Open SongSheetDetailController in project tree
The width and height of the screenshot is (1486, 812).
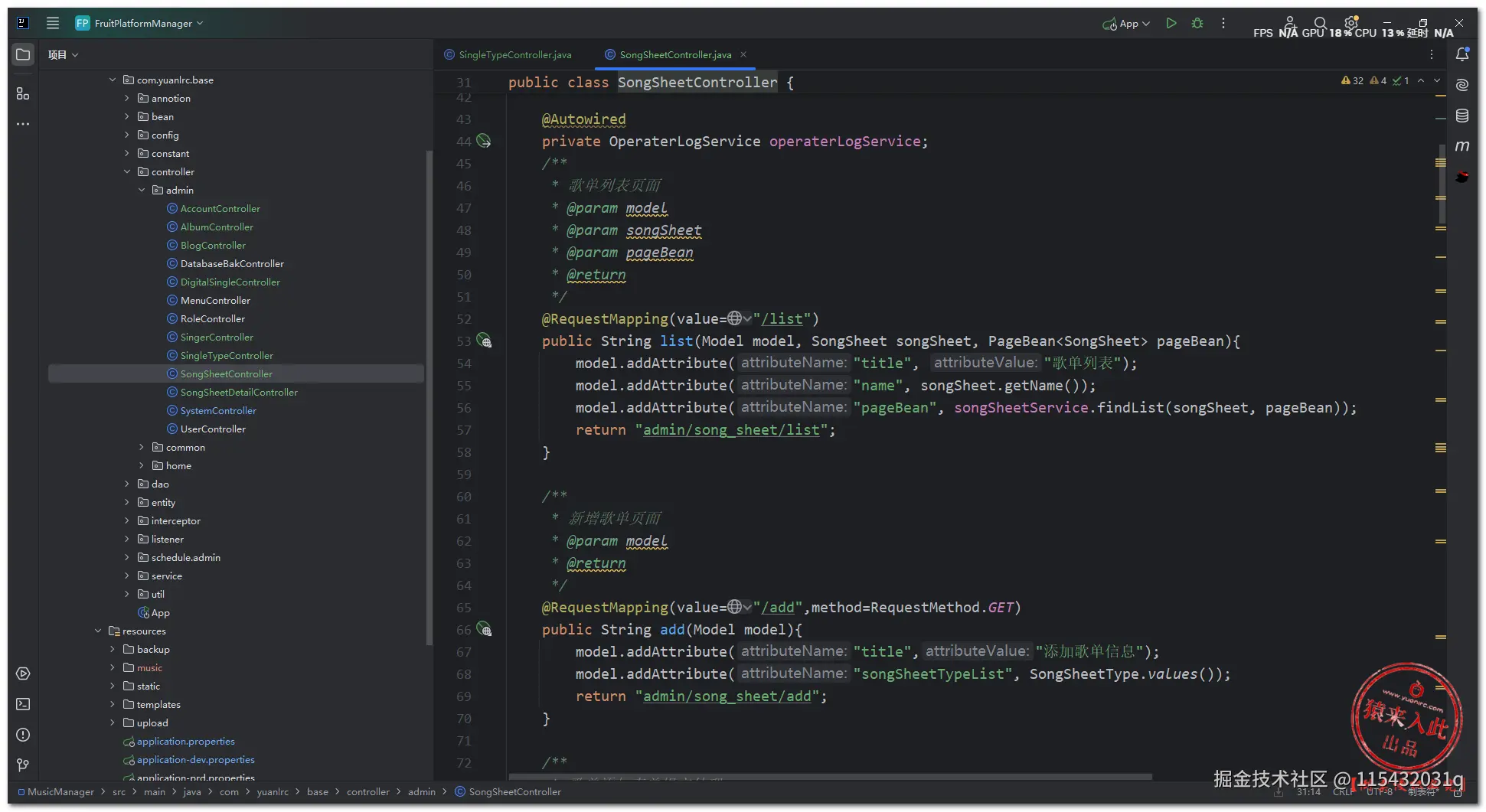tap(239, 392)
